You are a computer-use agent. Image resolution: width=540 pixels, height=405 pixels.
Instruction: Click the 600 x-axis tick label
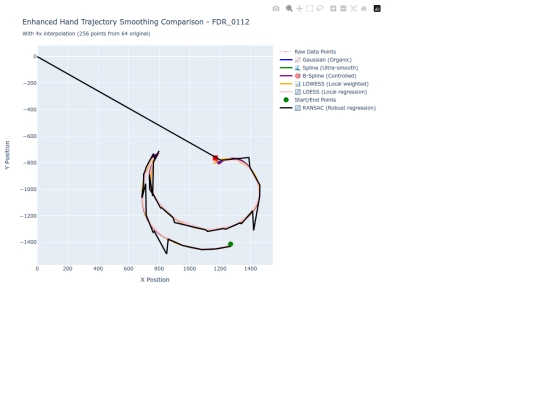click(128, 269)
